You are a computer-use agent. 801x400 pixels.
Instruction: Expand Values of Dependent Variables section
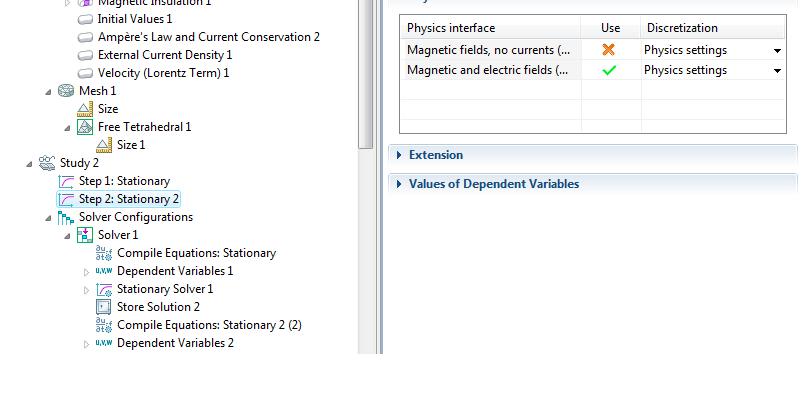[493, 184]
